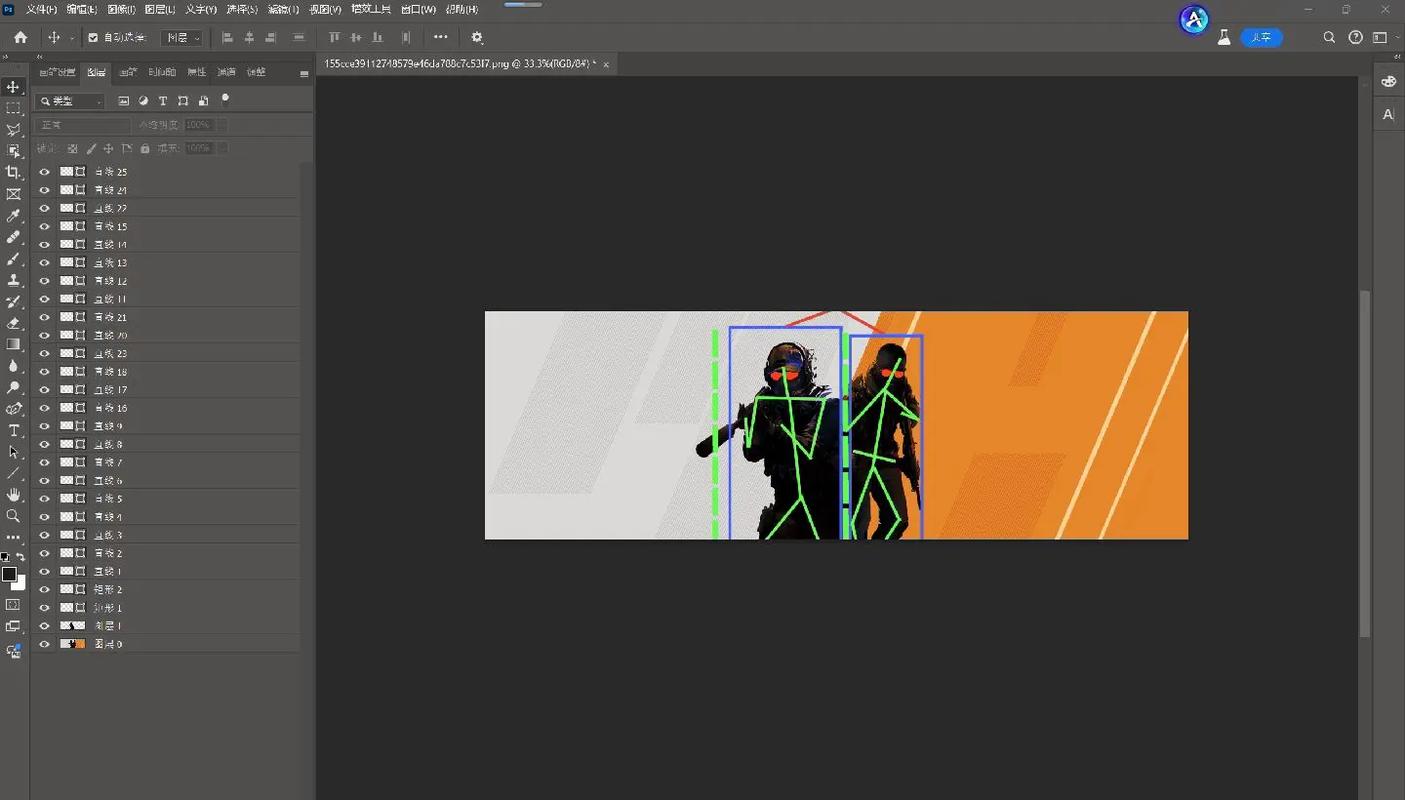The image size is (1405, 800).
Task: Open the layer filter 类型 dropdown
Action: pos(70,101)
